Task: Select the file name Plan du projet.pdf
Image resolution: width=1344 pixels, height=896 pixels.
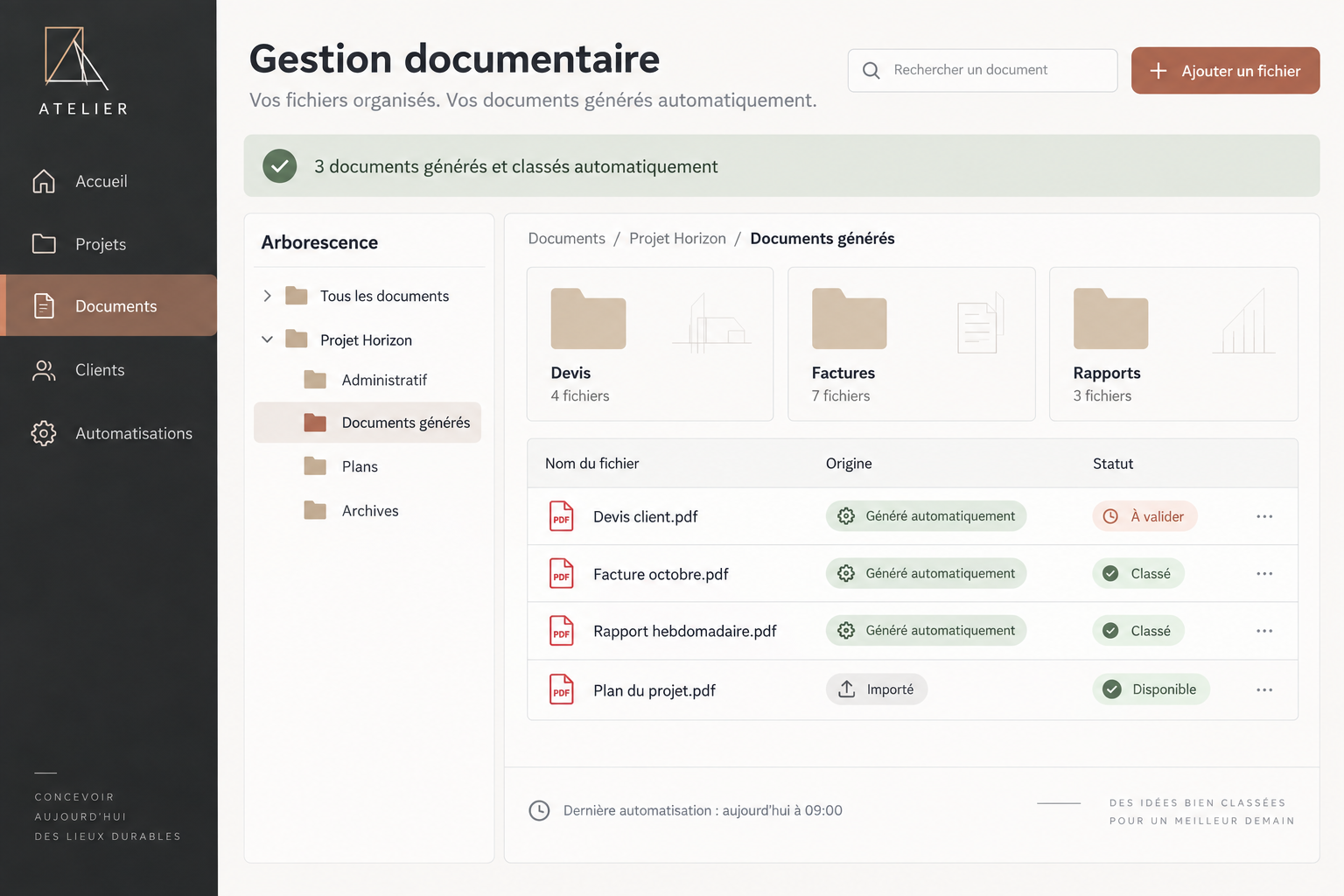Action: [654, 690]
